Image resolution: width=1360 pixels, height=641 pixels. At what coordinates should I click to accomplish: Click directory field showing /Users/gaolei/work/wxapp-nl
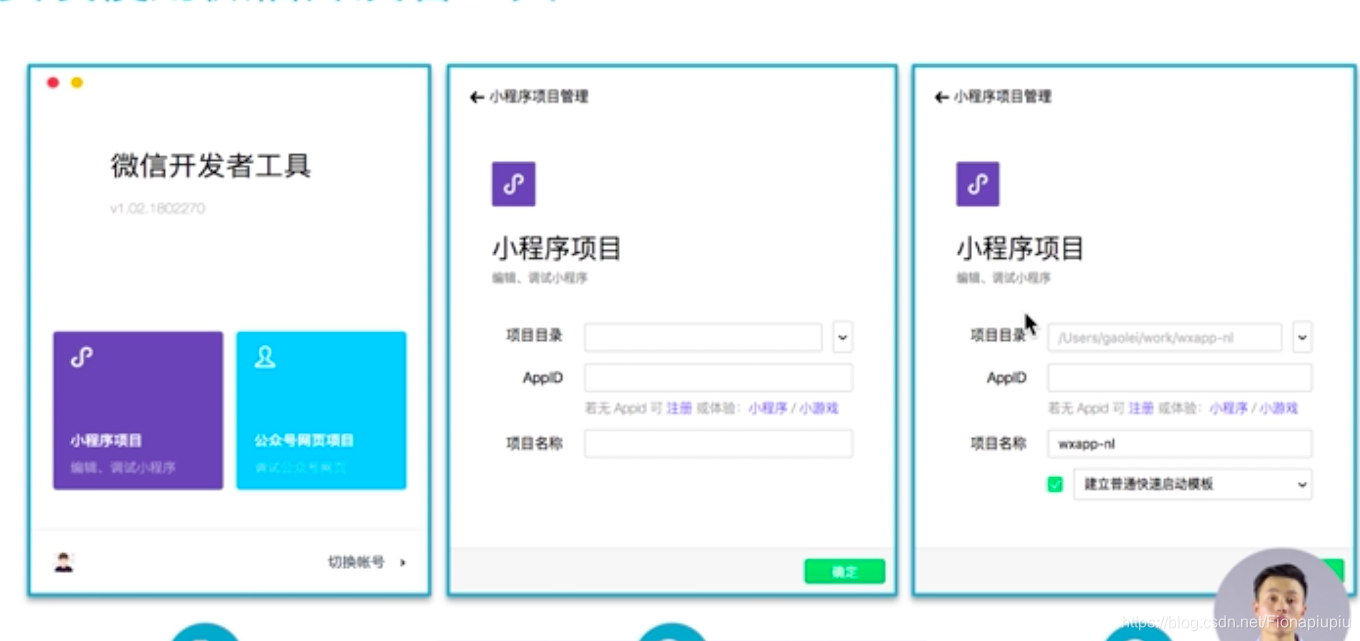[1165, 337]
